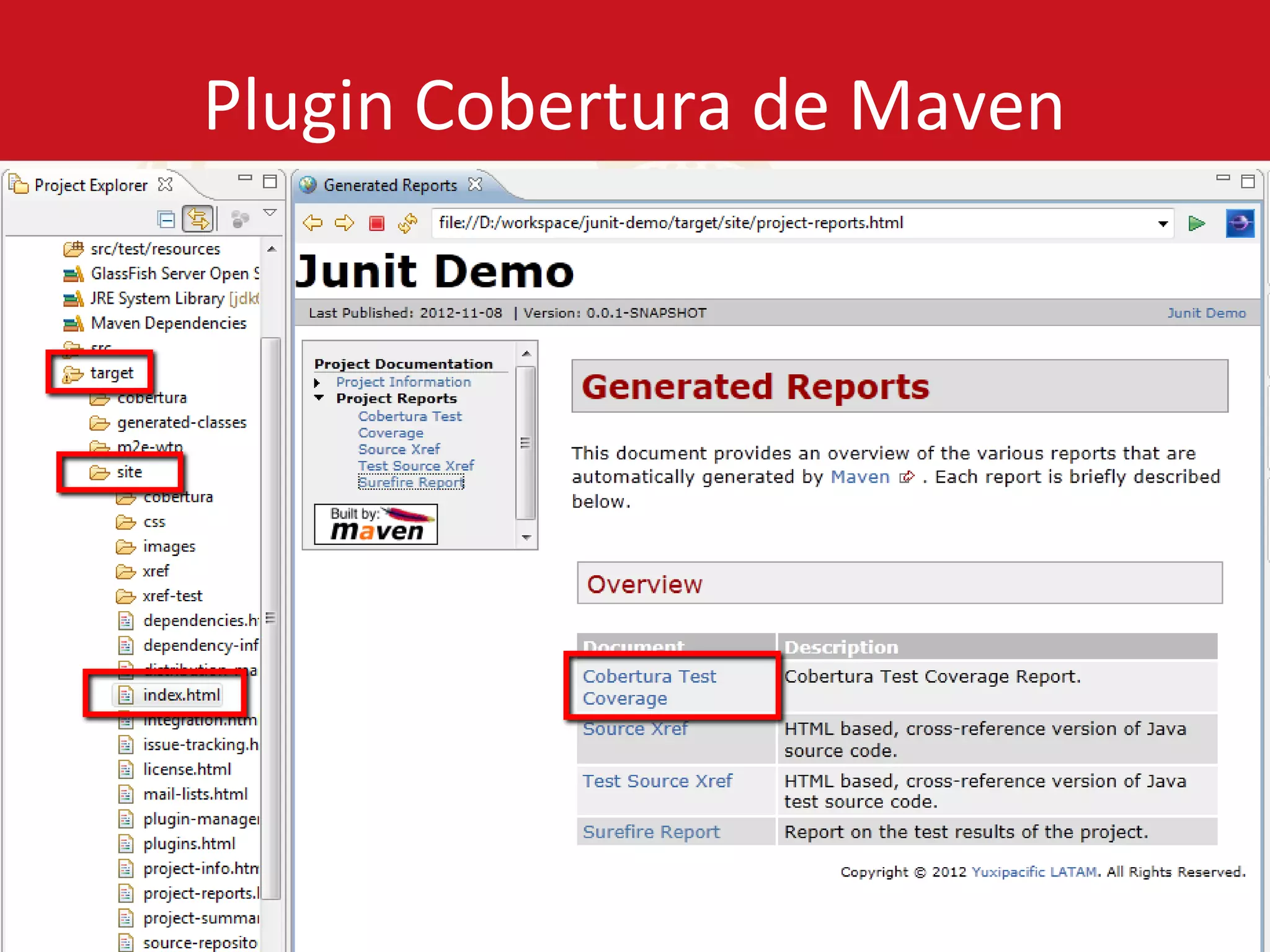Open the target folder in tree

pyautogui.click(x=99, y=372)
